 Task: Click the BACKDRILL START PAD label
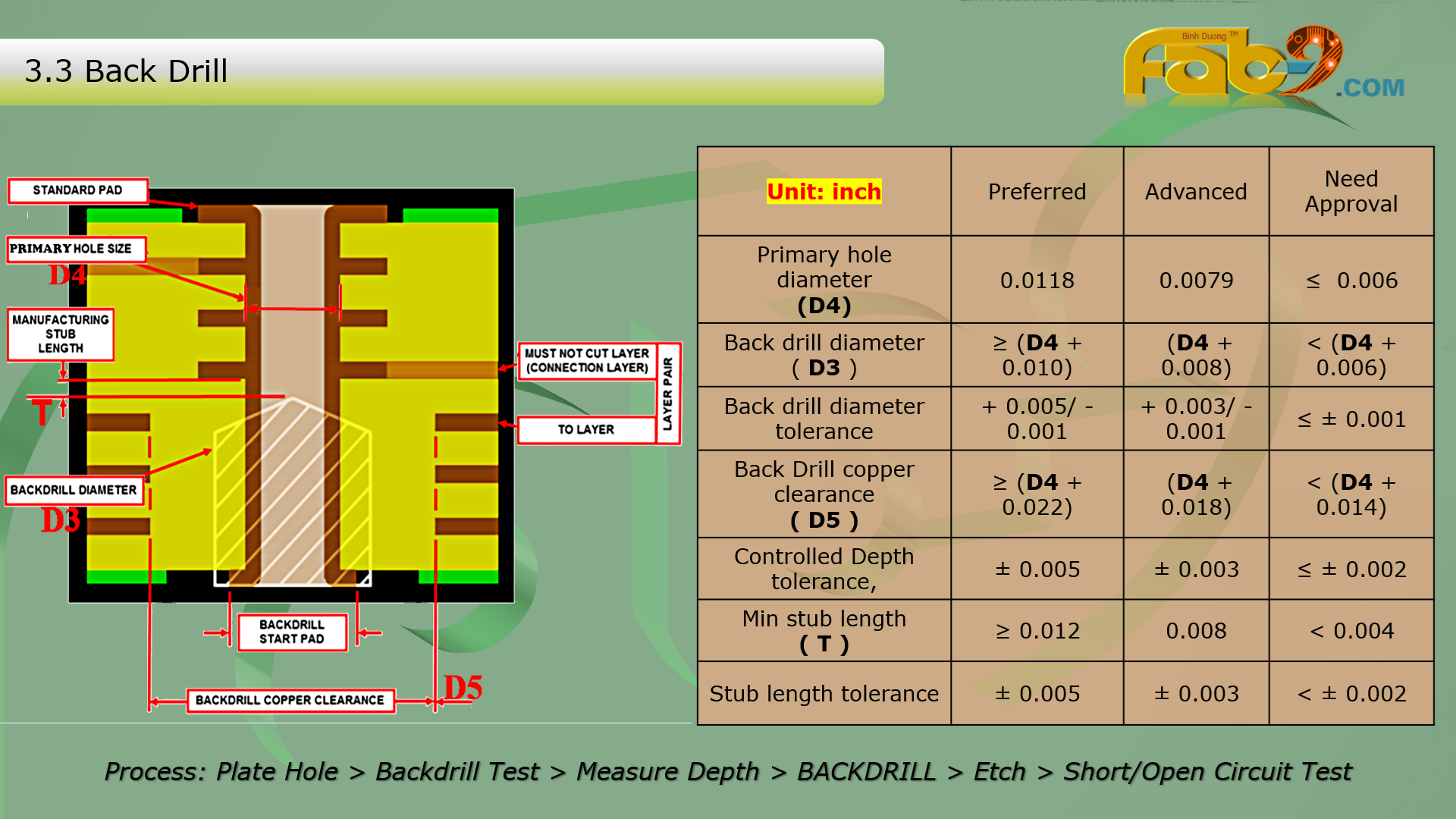click(292, 632)
